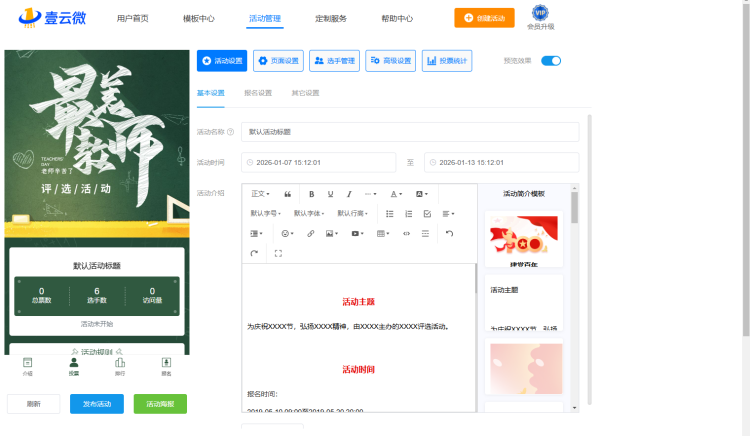
Task: Open the 默认字号 font size dropdown
Action: point(266,213)
